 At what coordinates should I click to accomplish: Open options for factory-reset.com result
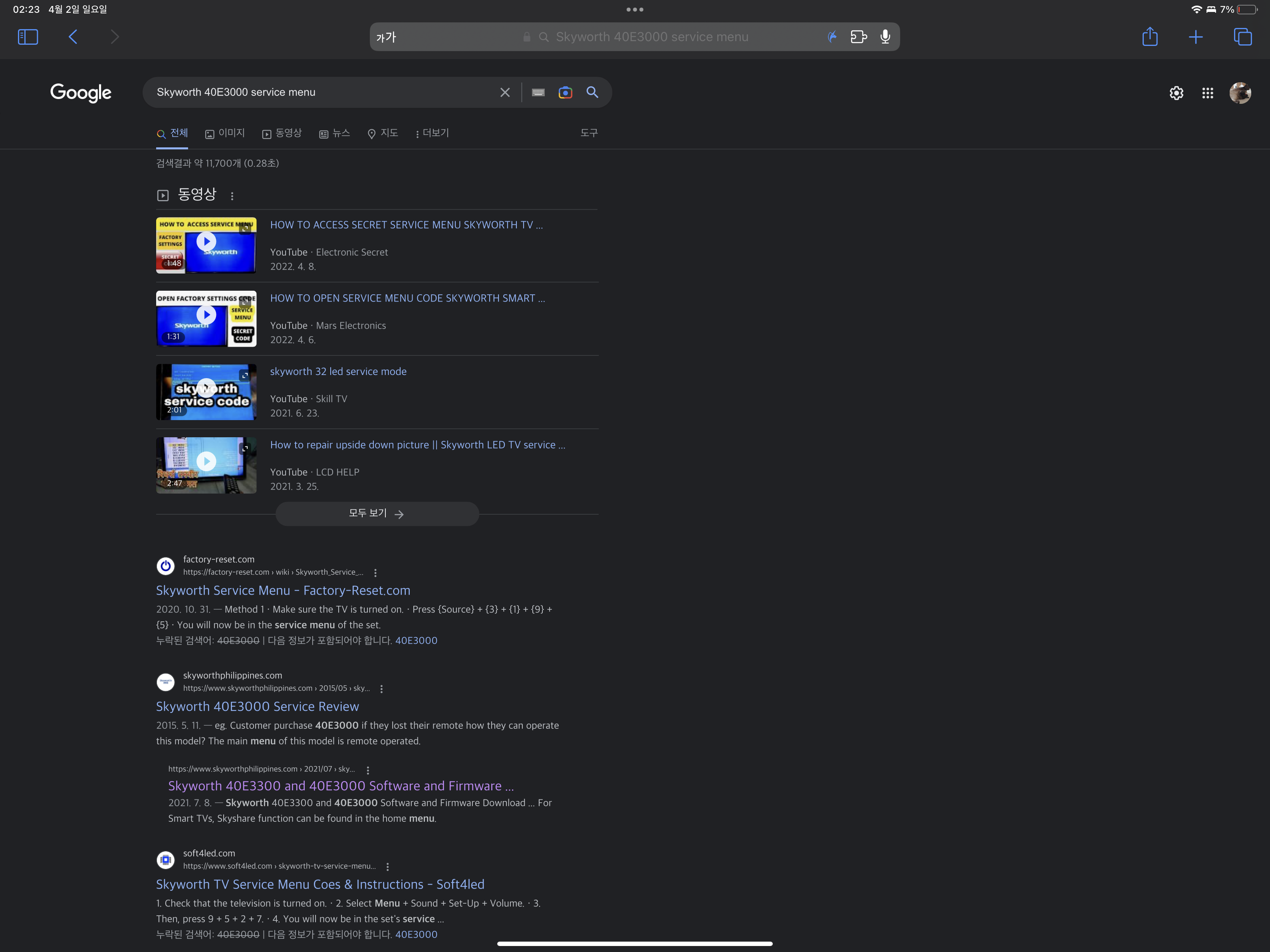click(x=375, y=573)
